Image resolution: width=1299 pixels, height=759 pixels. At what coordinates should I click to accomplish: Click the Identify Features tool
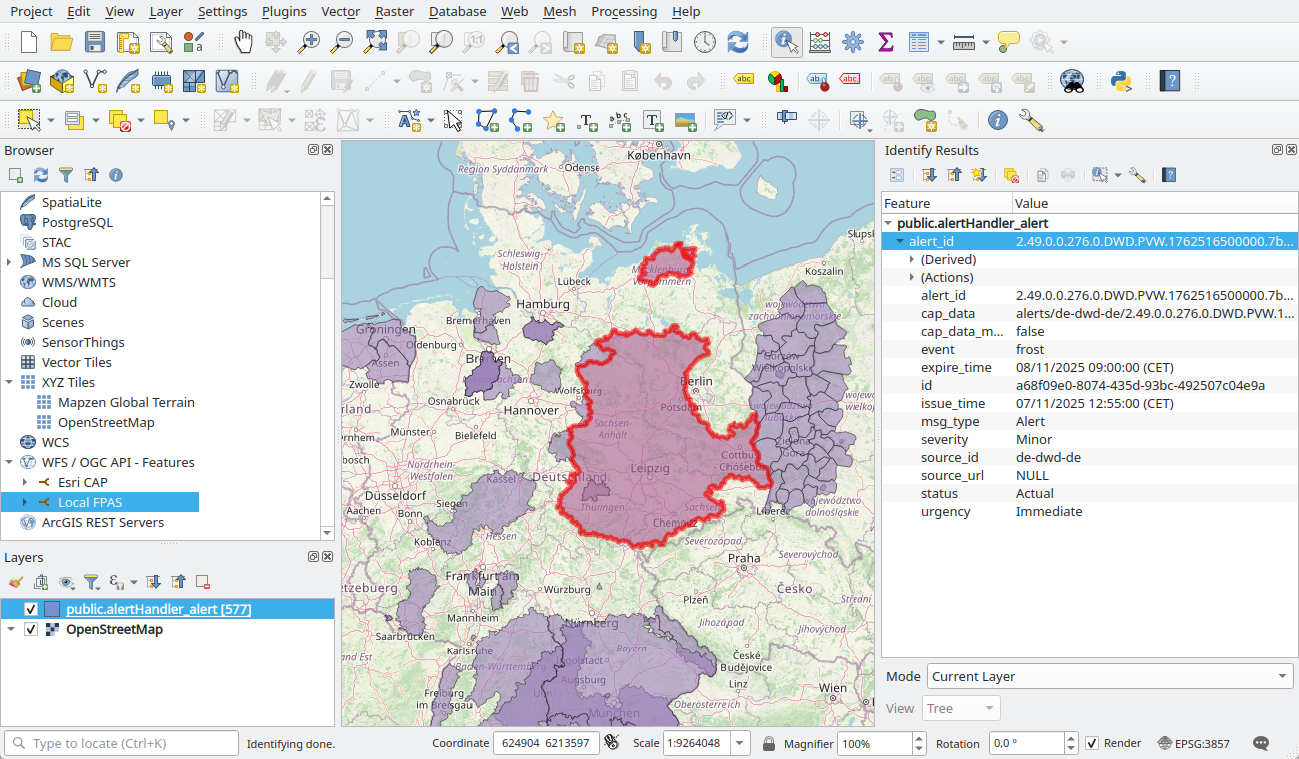[787, 42]
